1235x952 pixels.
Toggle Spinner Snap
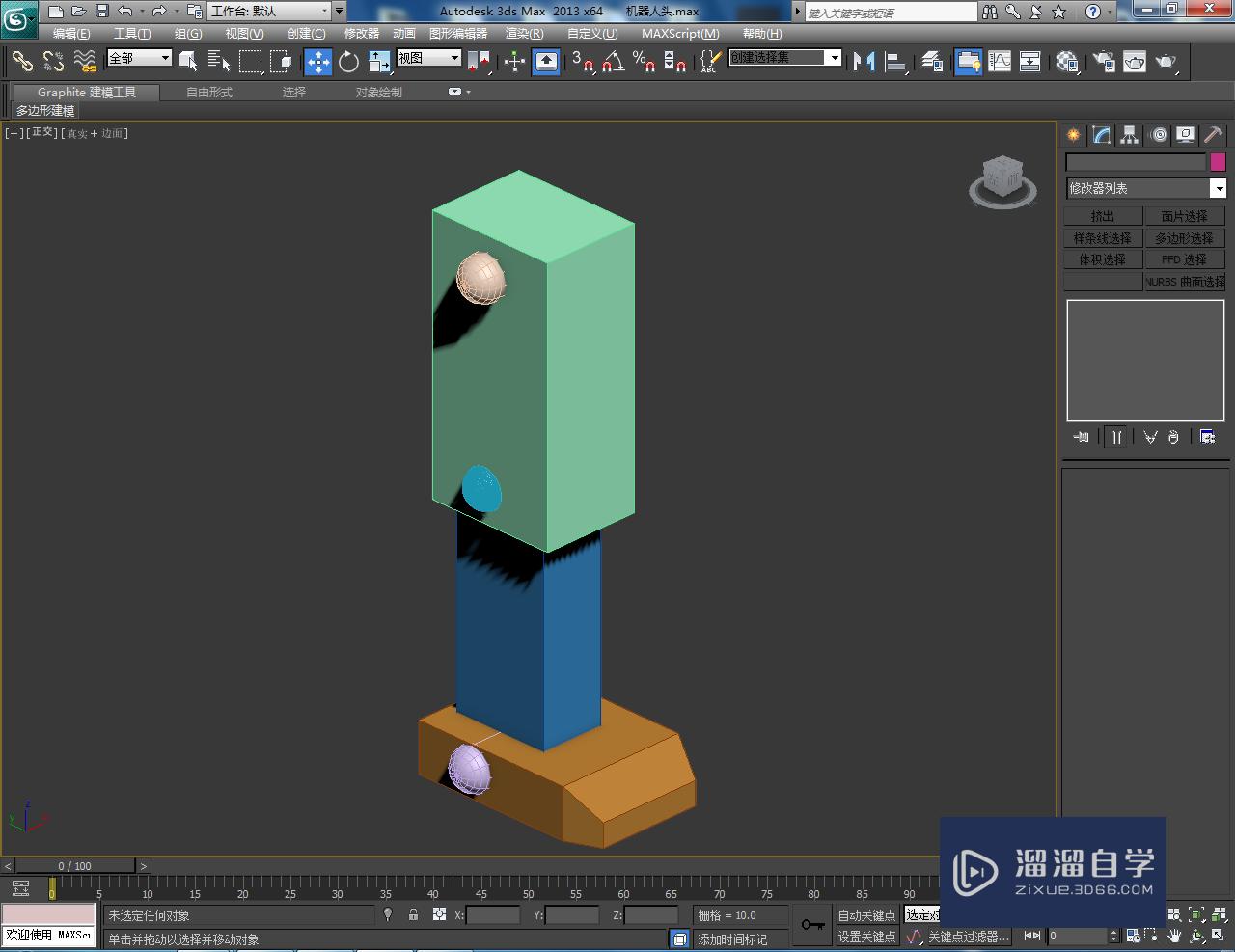tap(675, 62)
